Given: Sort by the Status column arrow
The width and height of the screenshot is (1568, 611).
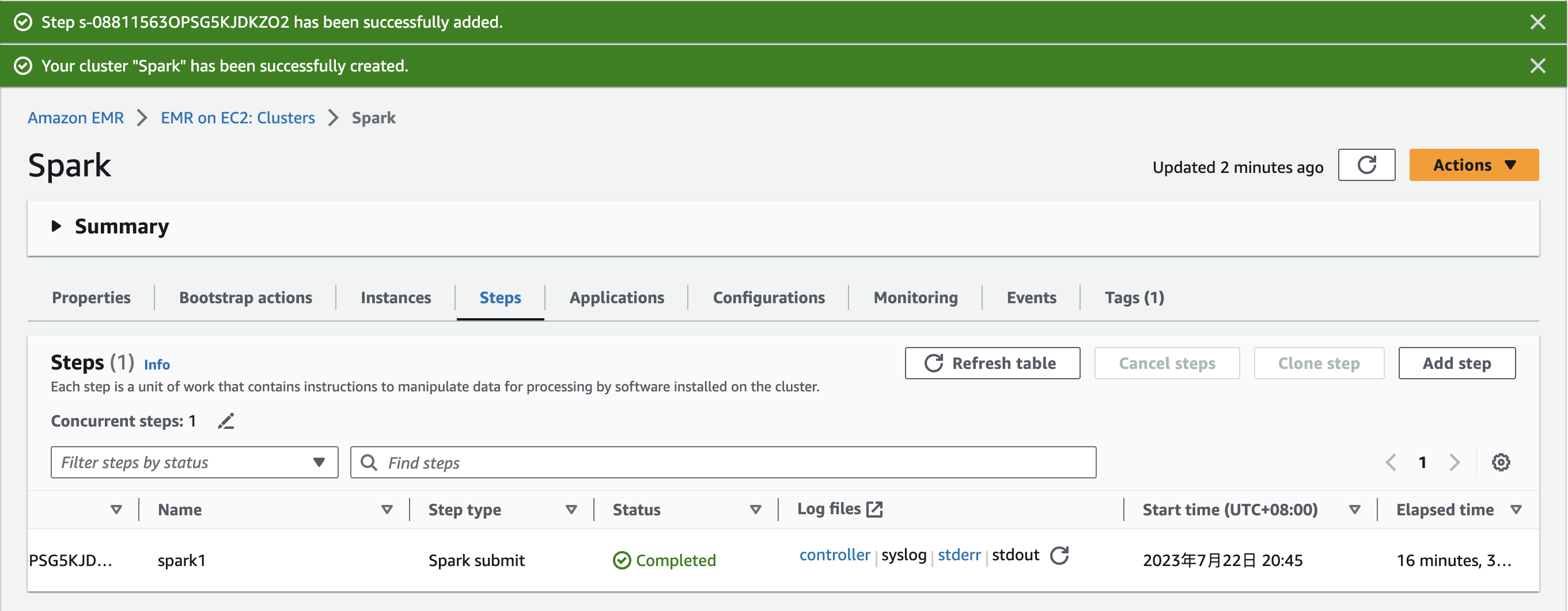Looking at the screenshot, I should coord(755,510).
